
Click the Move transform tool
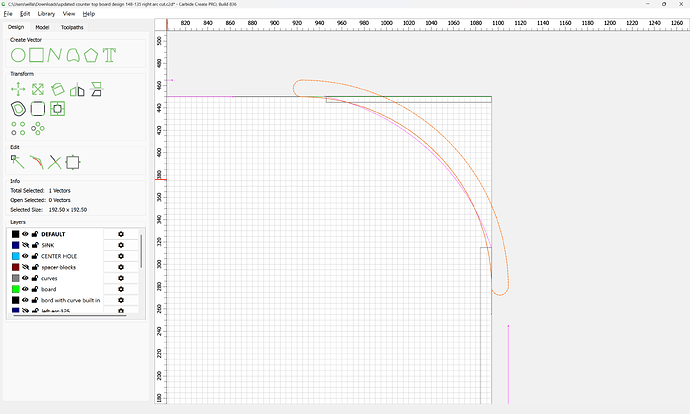click(17, 90)
